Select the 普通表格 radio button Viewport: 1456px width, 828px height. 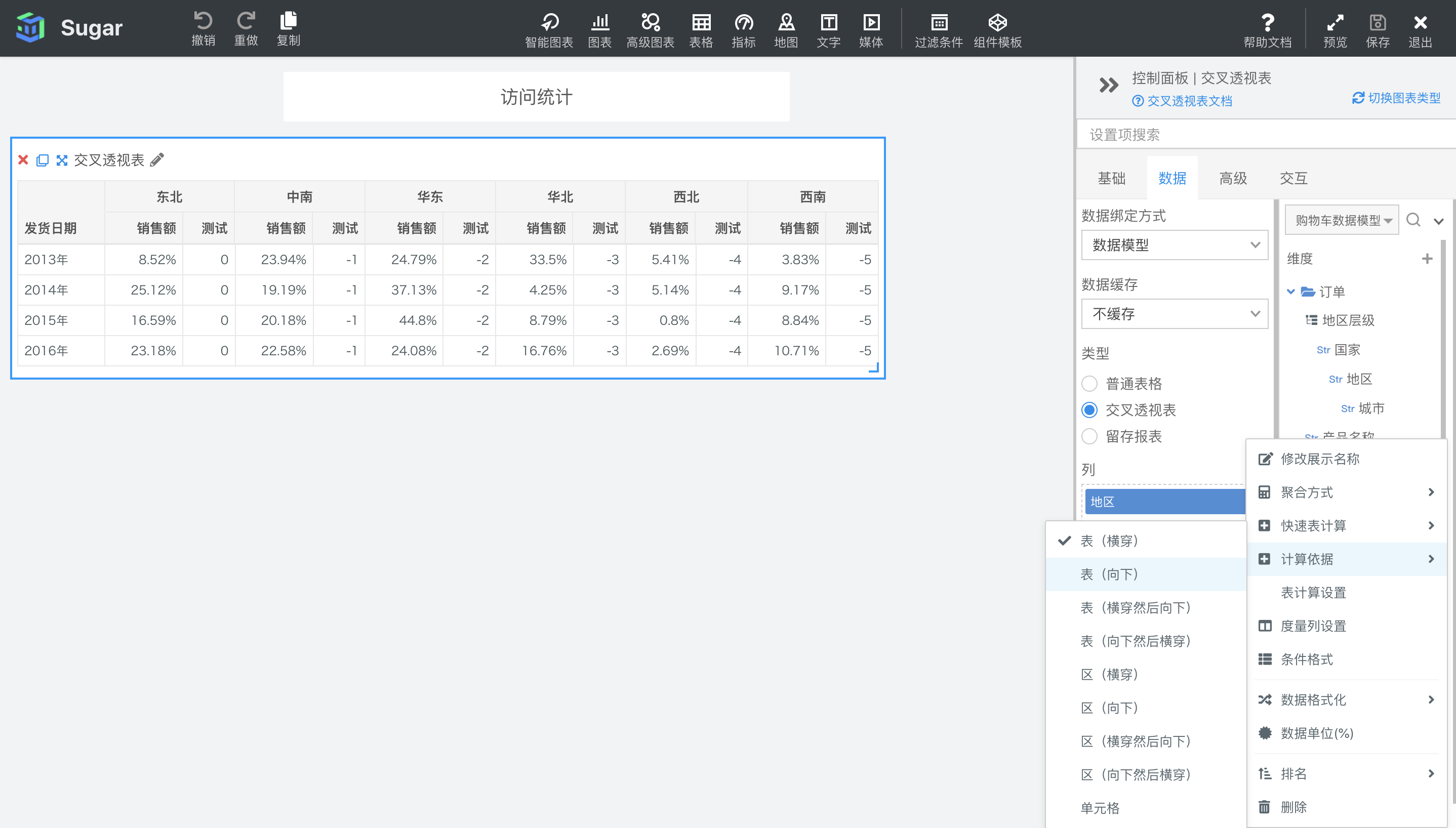click(x=1089, y=384)
